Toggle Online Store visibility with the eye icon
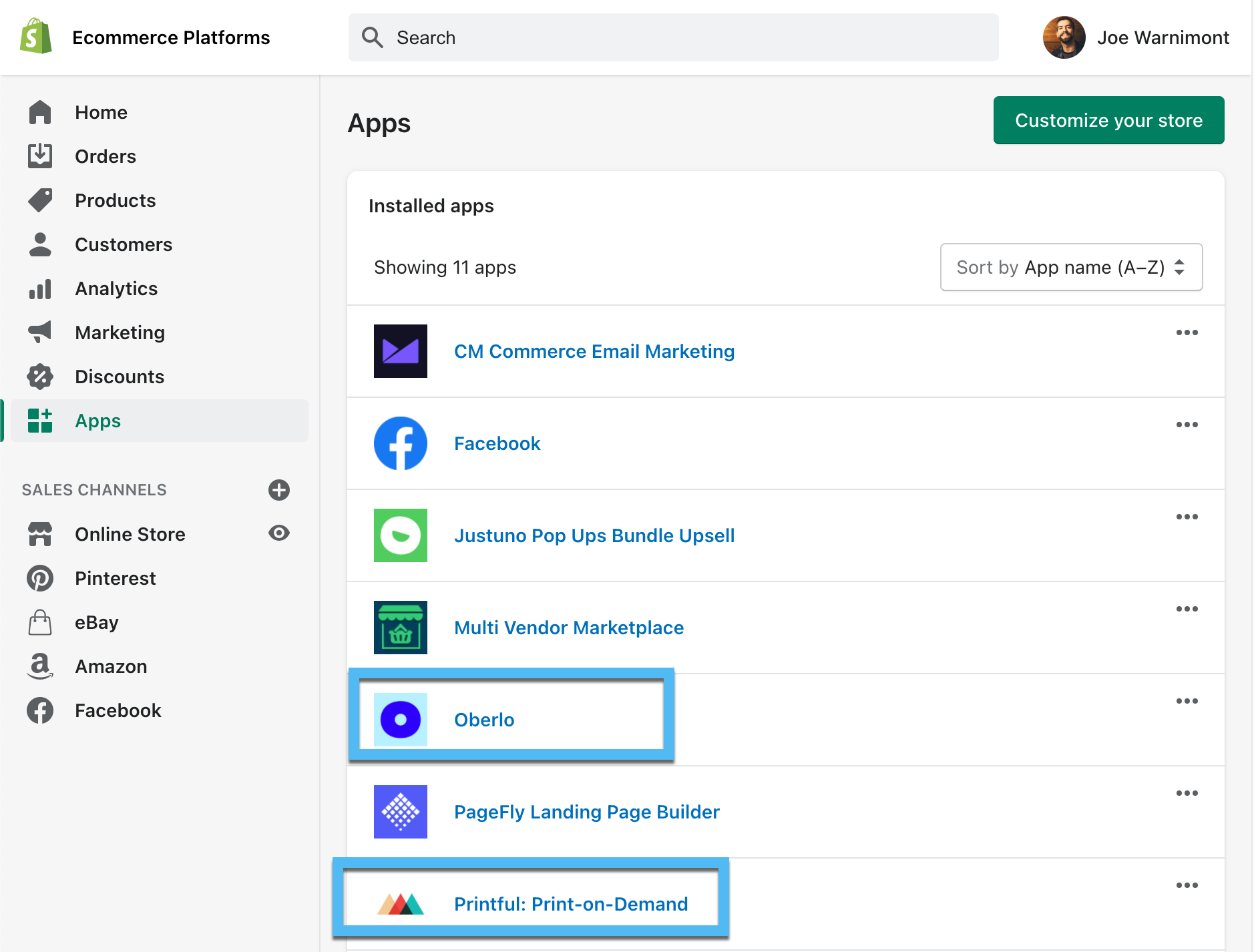The image size is (1254, 952). coord(279,533)
